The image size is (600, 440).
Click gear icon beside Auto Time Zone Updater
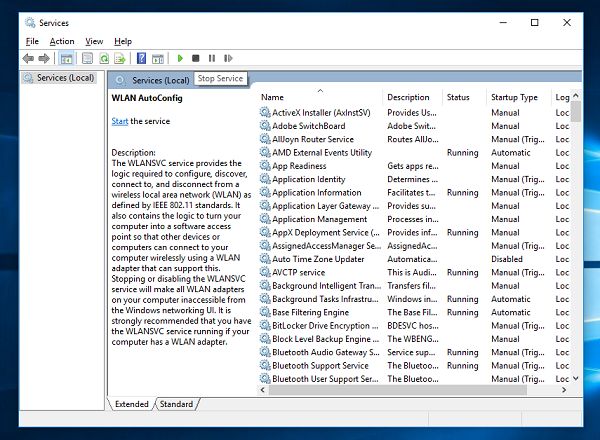pos(265,259)
